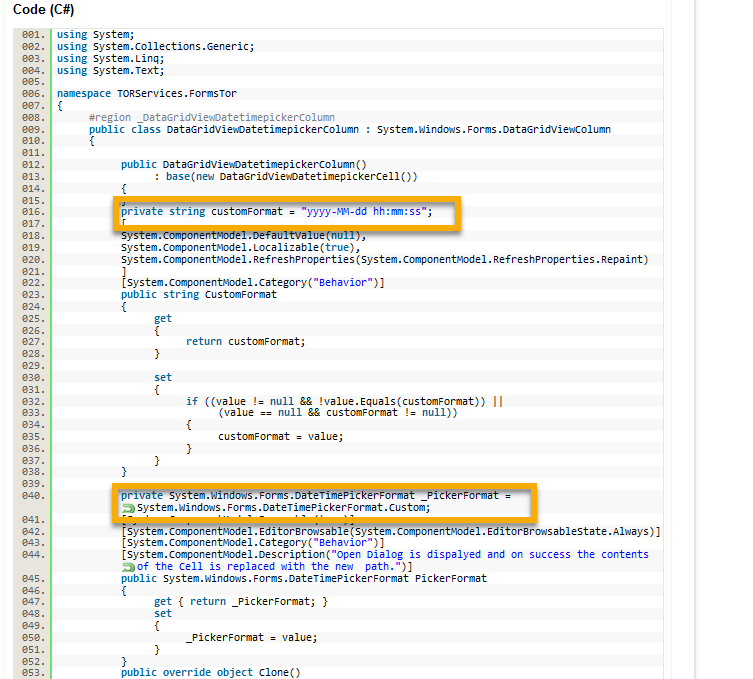The height and width of the screenshot is (679, 753).
Task: Click the Description "Open Dialog is dispalyed" line
Action: point(385,555)
